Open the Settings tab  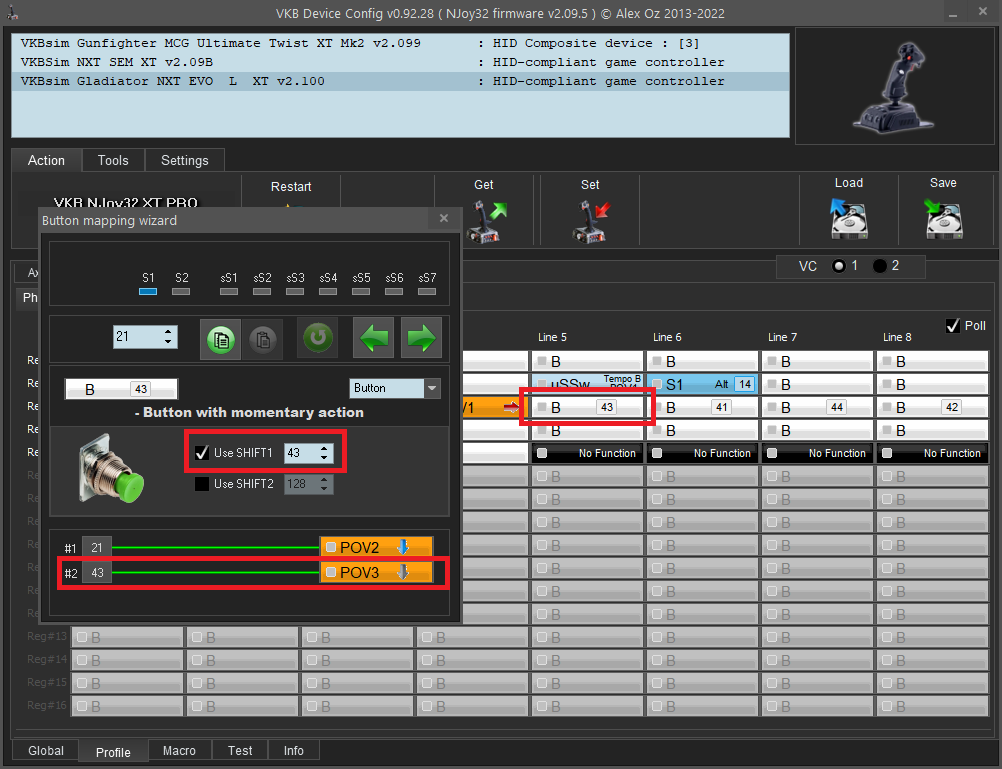point(185,160)
